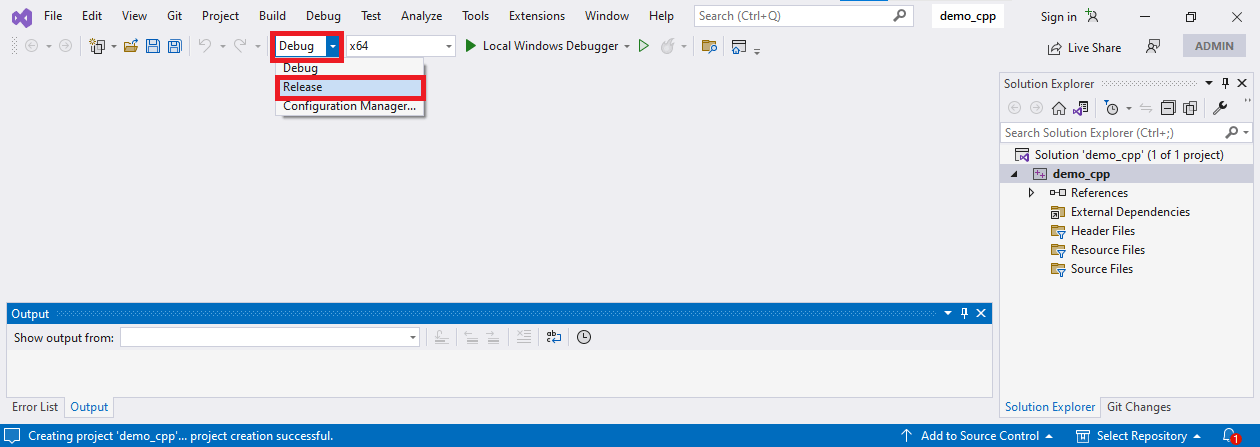Toggle the Output timestamp clock icon

point(584,337)
